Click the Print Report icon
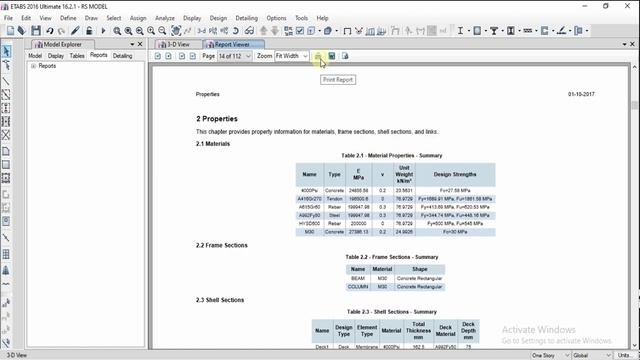Screen dimensions: 640x360 [x=318, y=56]
